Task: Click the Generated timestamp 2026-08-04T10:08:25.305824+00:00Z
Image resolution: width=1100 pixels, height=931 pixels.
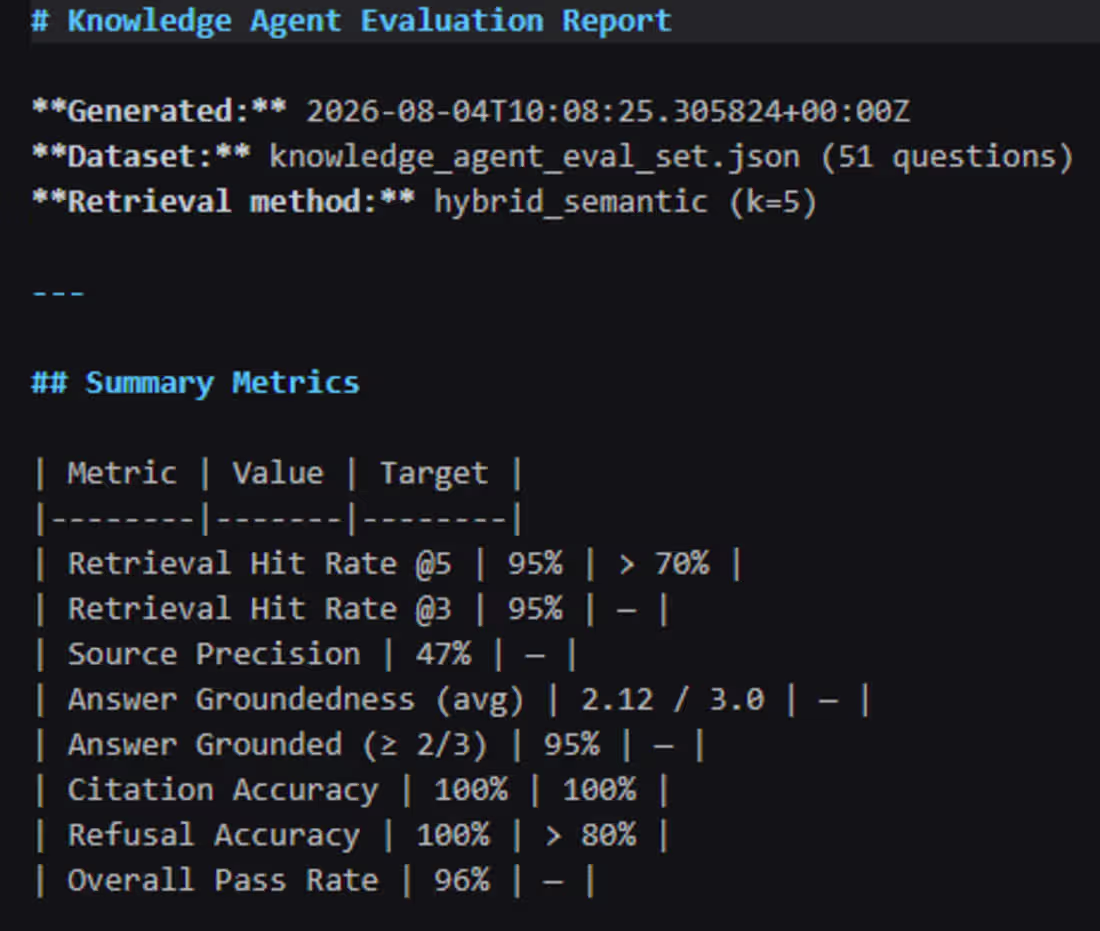Action: 608,112
